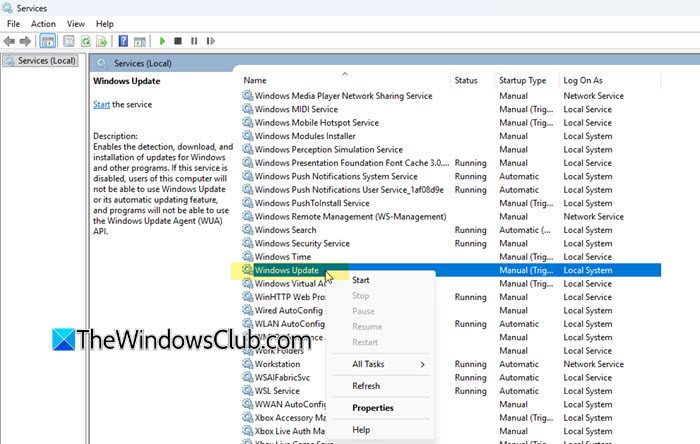Click gear icon beside Windows PushToInstall Service
Screen dimensions: 700x444
tap(247, 203)
